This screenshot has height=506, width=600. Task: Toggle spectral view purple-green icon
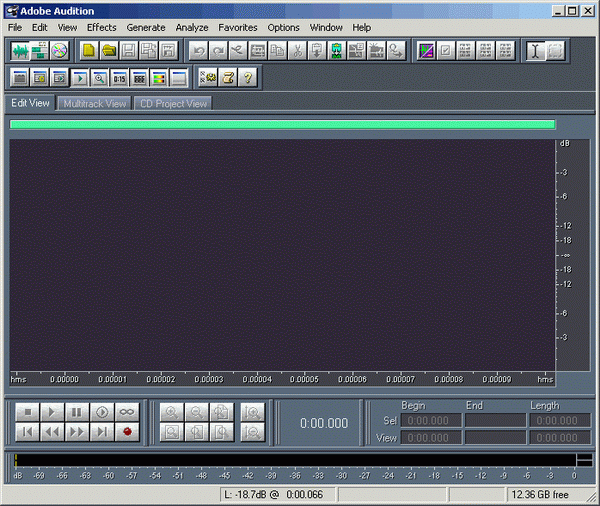point(426,51)
